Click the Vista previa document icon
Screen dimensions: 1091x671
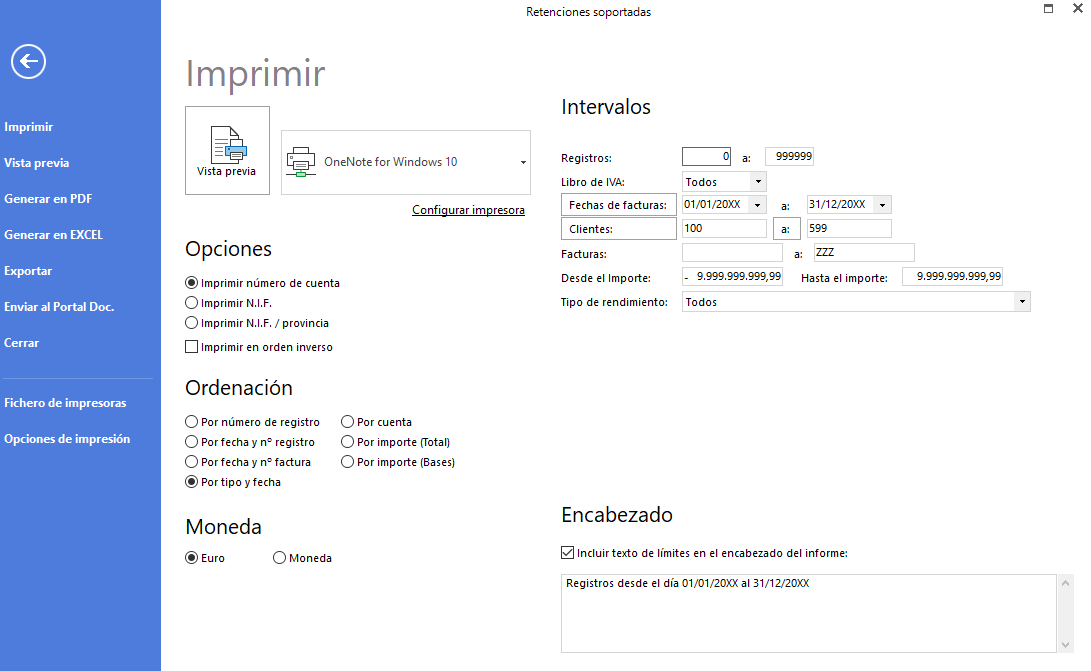pyautogui.click(x=228, y=145)
